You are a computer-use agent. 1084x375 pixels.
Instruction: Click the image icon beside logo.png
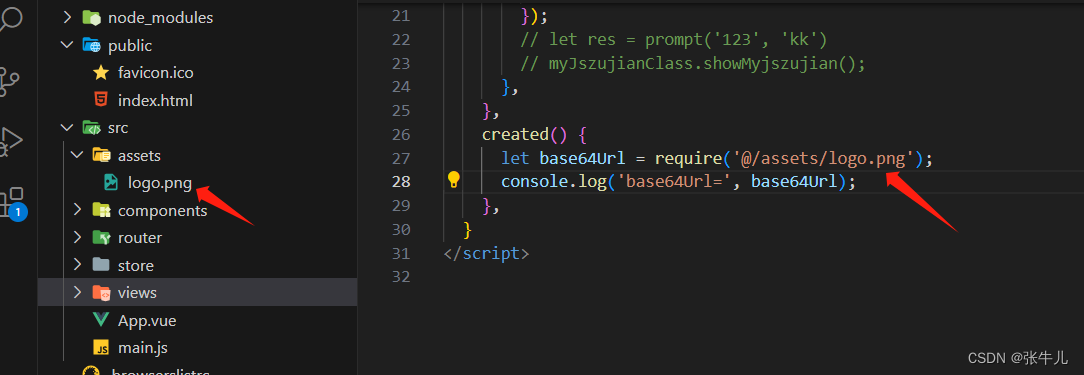[111, 182]
